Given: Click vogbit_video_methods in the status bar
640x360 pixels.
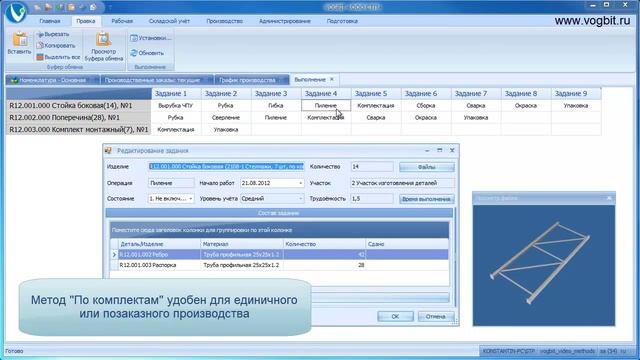Looking at the screenshot, I should pyautogui.click(x=567, y=351).
